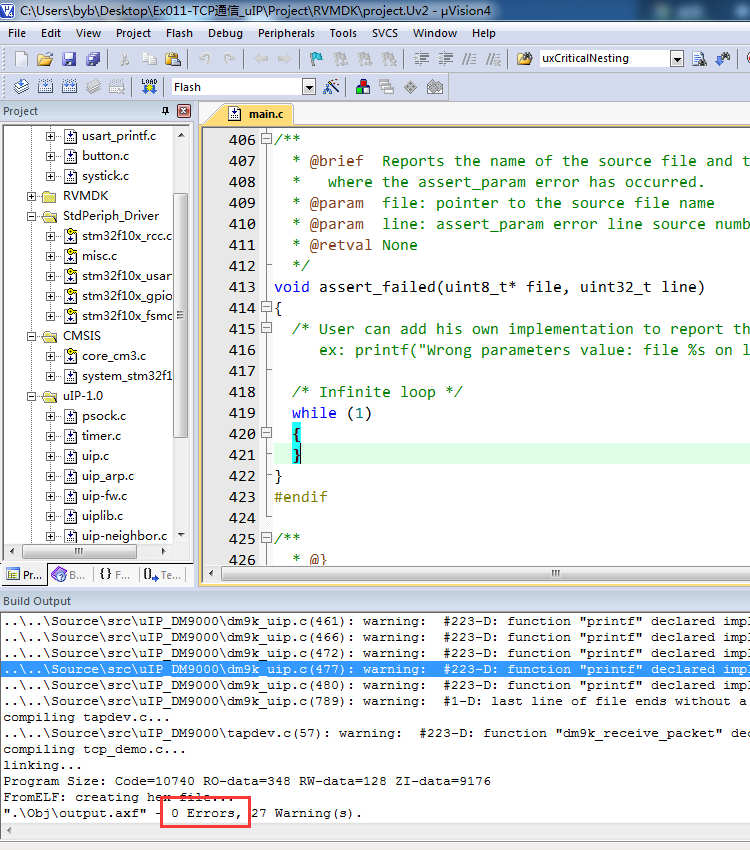The height and width of the screenshot is (850, 750).
Task: Click the Manage Multi-Project Workspace icon
Action: click(386, 87)
